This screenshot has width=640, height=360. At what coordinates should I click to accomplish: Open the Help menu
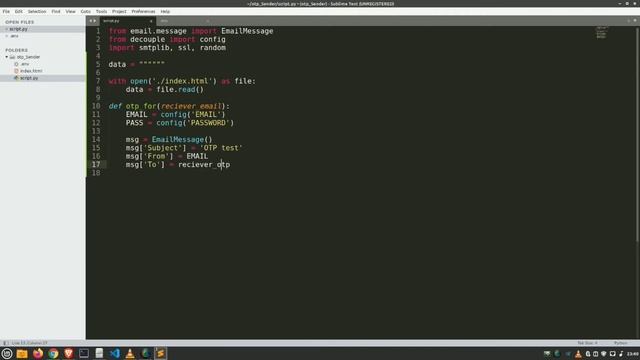(x=165, y=11)
